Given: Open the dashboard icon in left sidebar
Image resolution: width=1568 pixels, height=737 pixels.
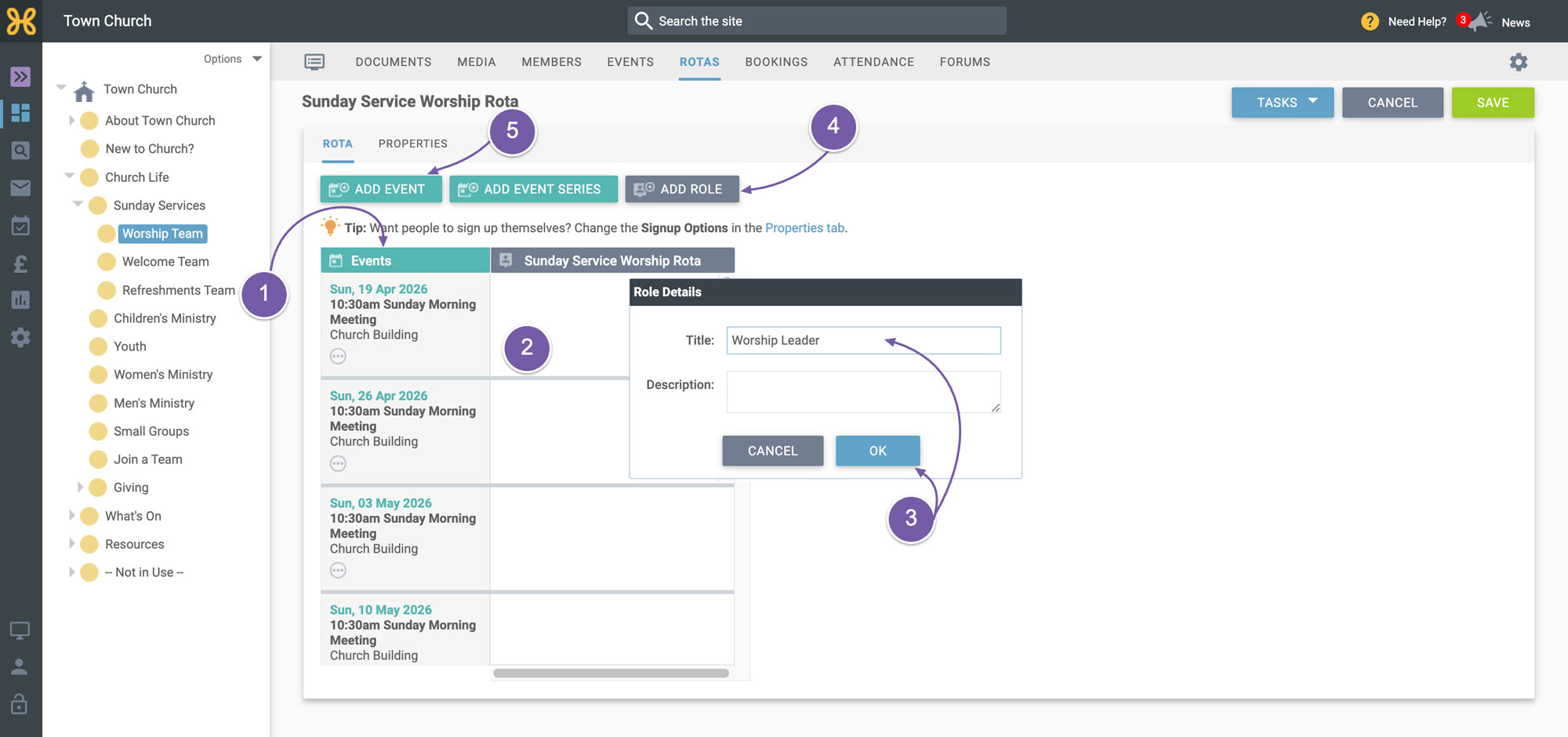Looking at the screenshot, I should click(20, 113).
